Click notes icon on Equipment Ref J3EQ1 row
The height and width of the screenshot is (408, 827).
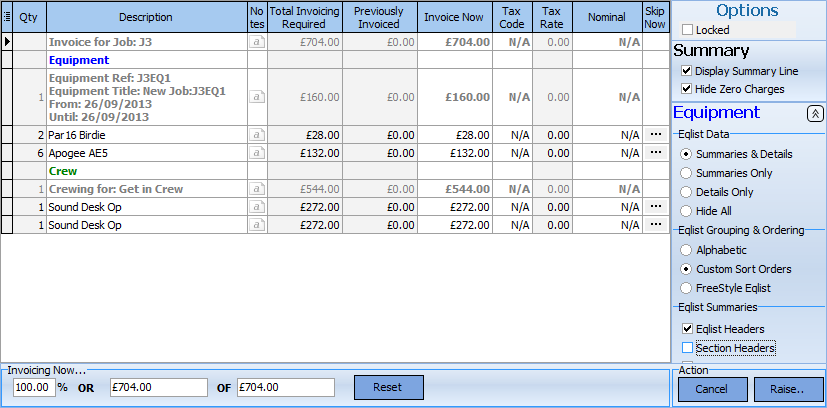[256, 97]
